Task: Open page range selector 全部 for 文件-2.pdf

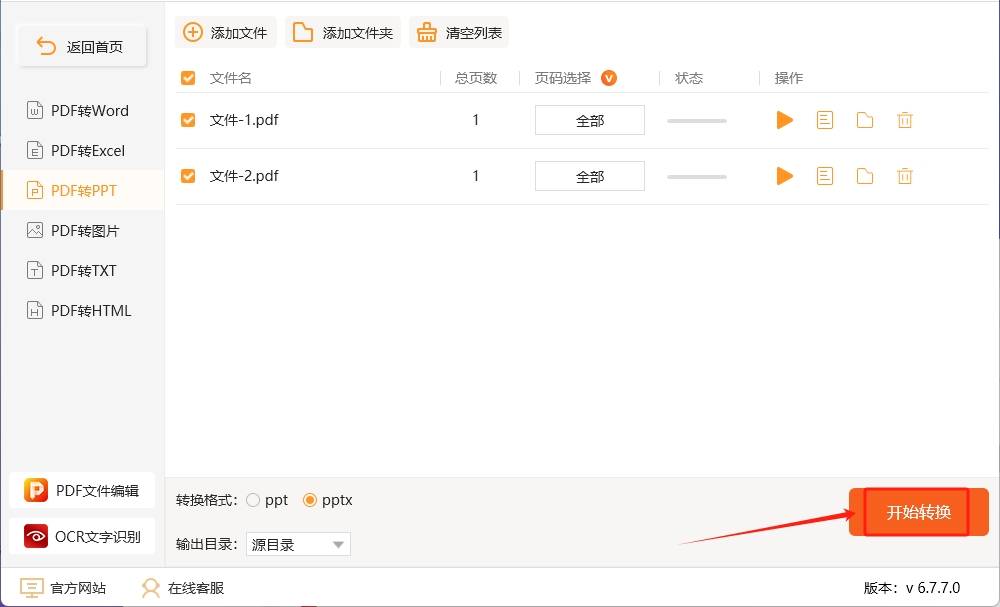Action: (x=589, y=176)
